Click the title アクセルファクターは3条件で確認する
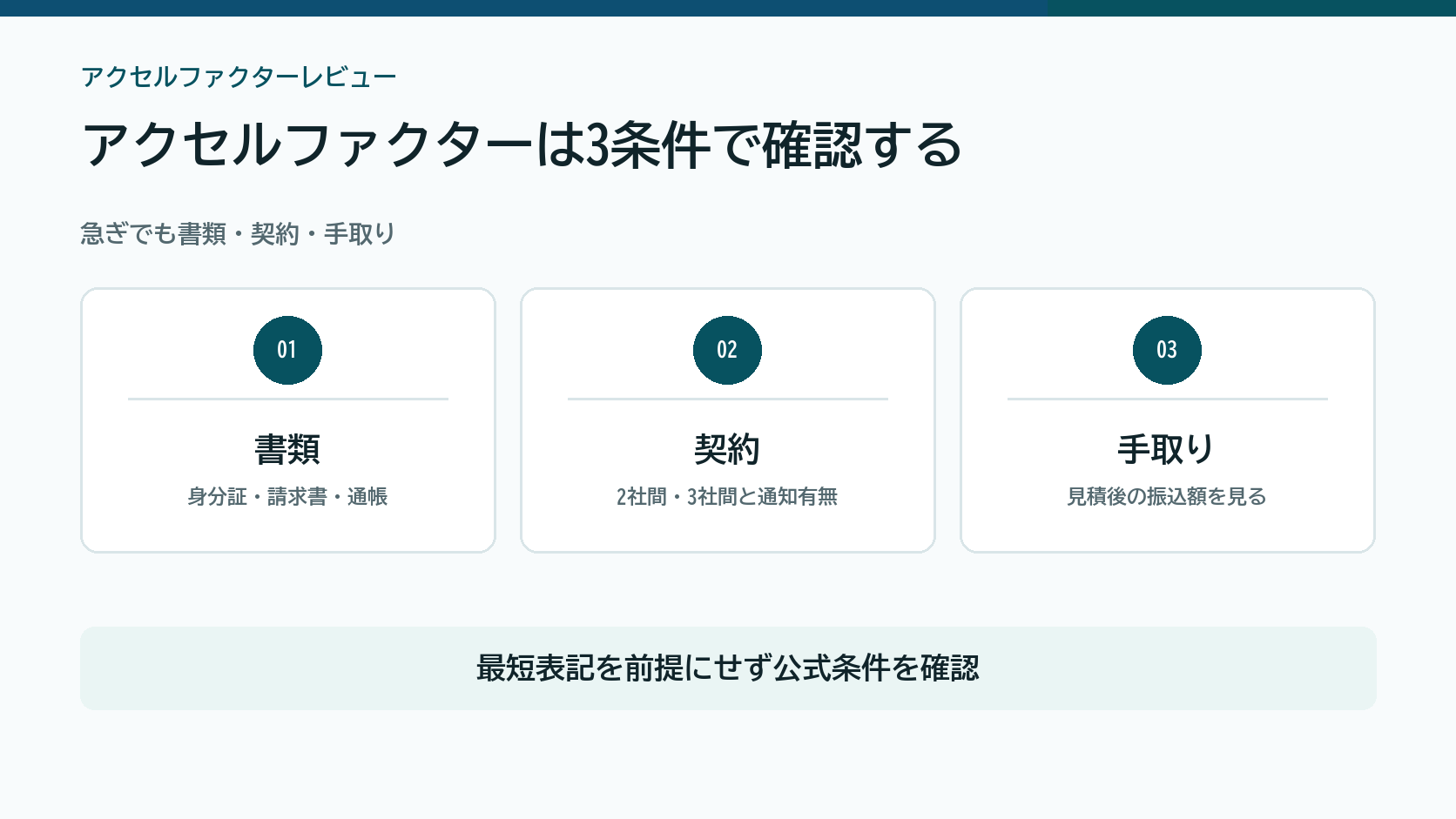 [x=522, y=144]
